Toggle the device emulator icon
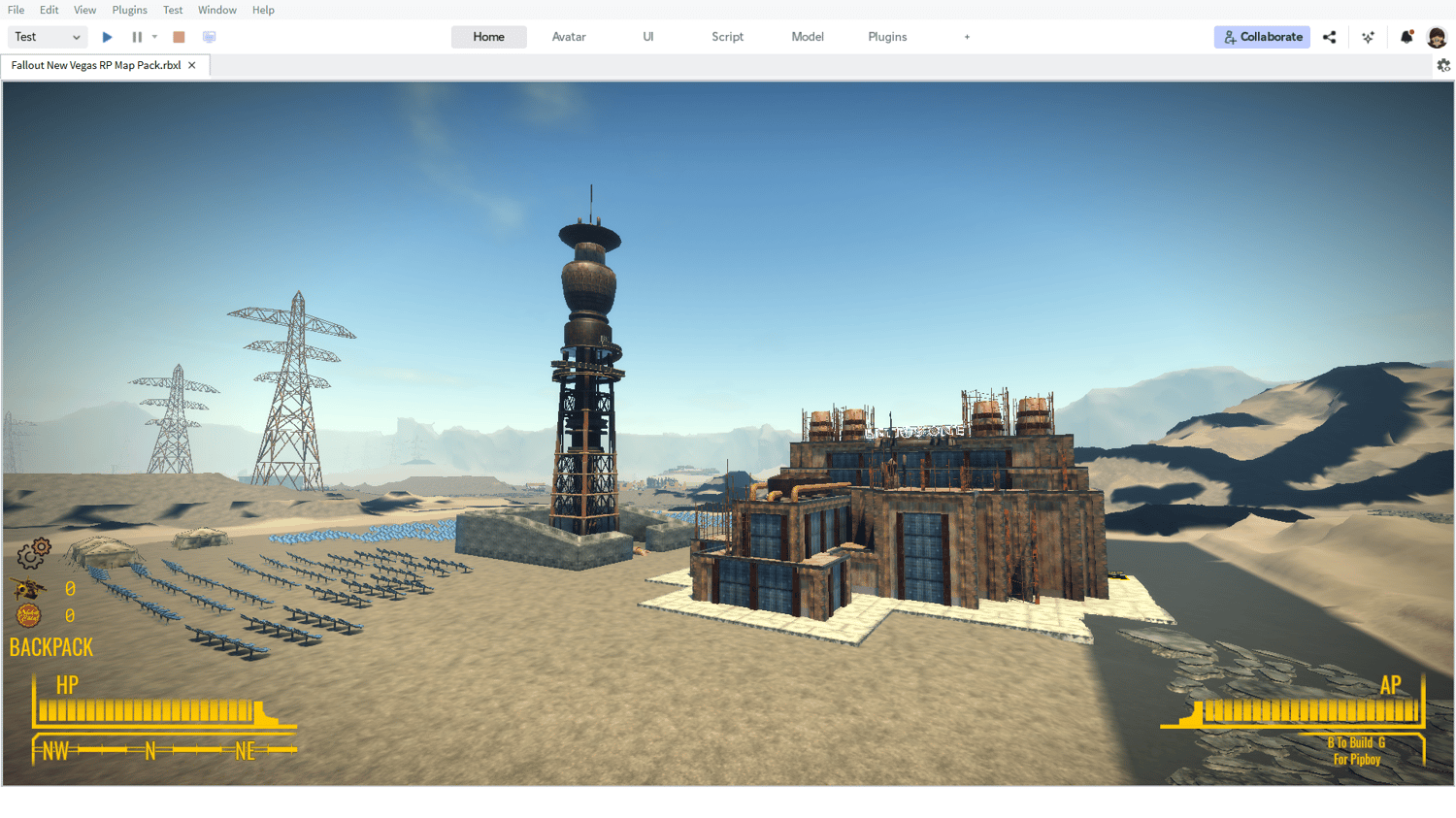Screen dimensions: 1456x818 [x=209, y=37]
